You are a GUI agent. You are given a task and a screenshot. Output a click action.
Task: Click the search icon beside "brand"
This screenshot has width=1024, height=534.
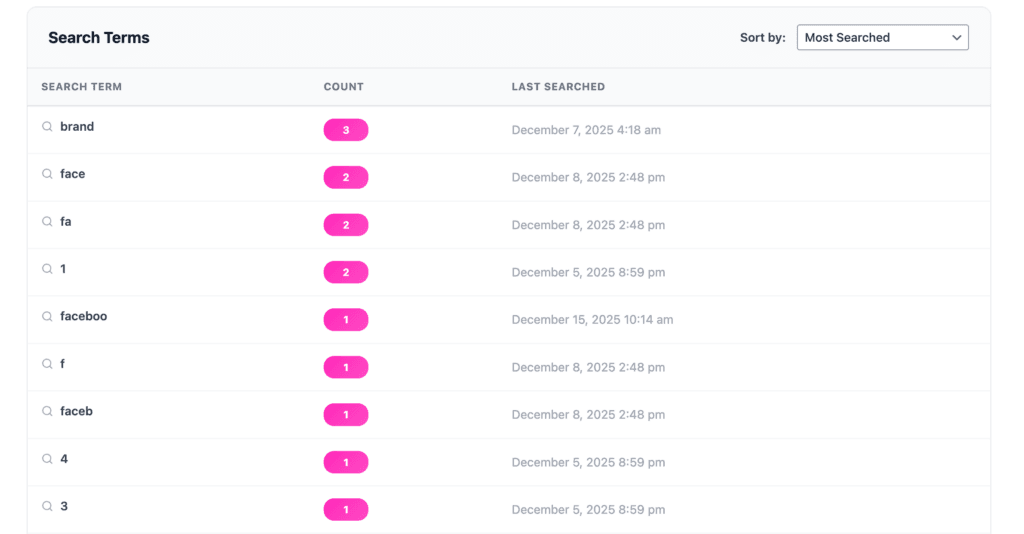(x=47, y=127)
